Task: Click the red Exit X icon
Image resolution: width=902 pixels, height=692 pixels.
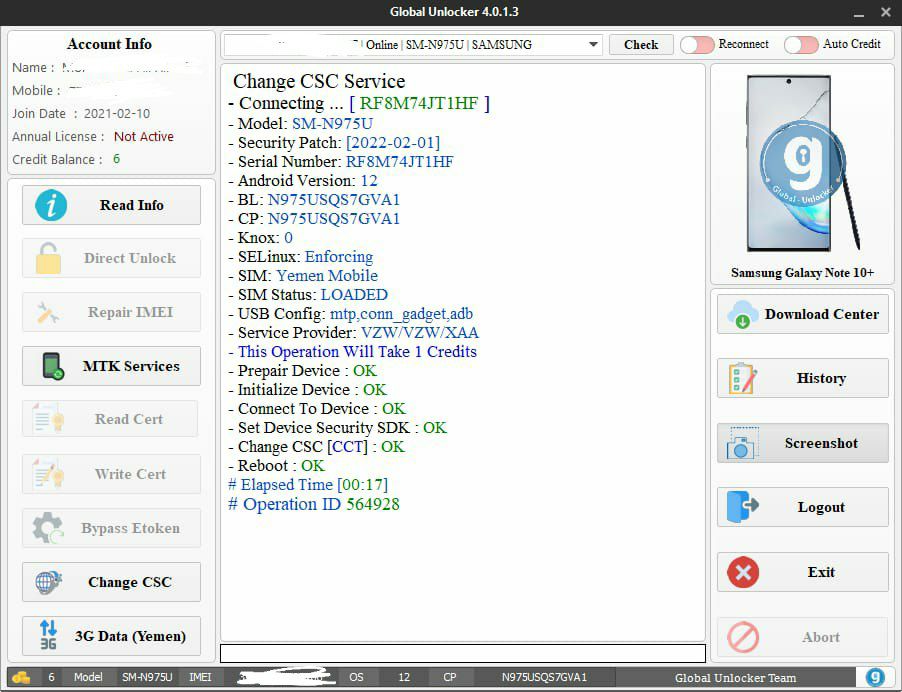Action: pos(743,572)
